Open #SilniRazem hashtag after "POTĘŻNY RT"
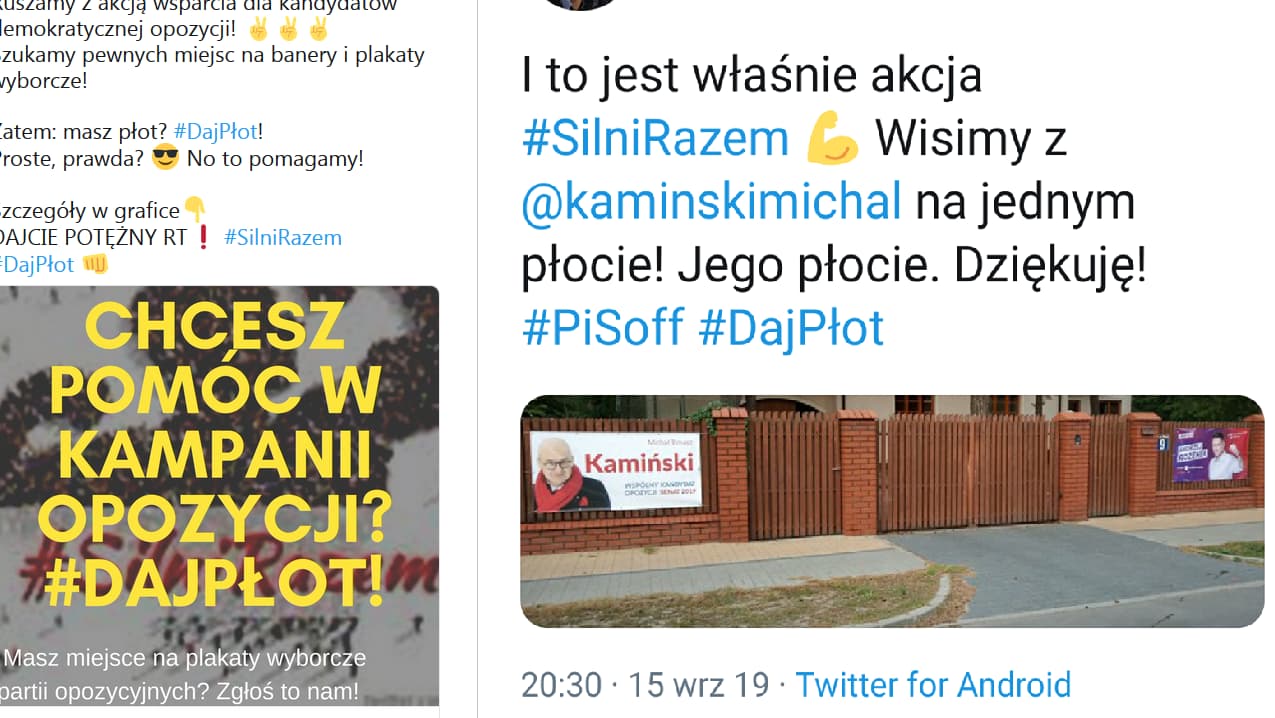 [283, 238]
